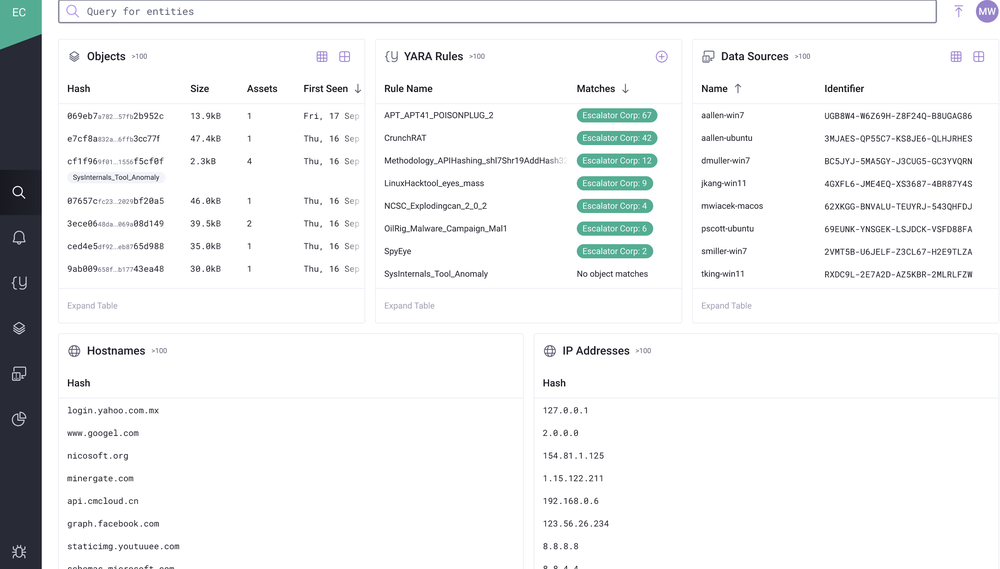The width and height of the screenshot is (1000, 569).
Task: Switch Objects panel to grid view
Action: (344, 57)
